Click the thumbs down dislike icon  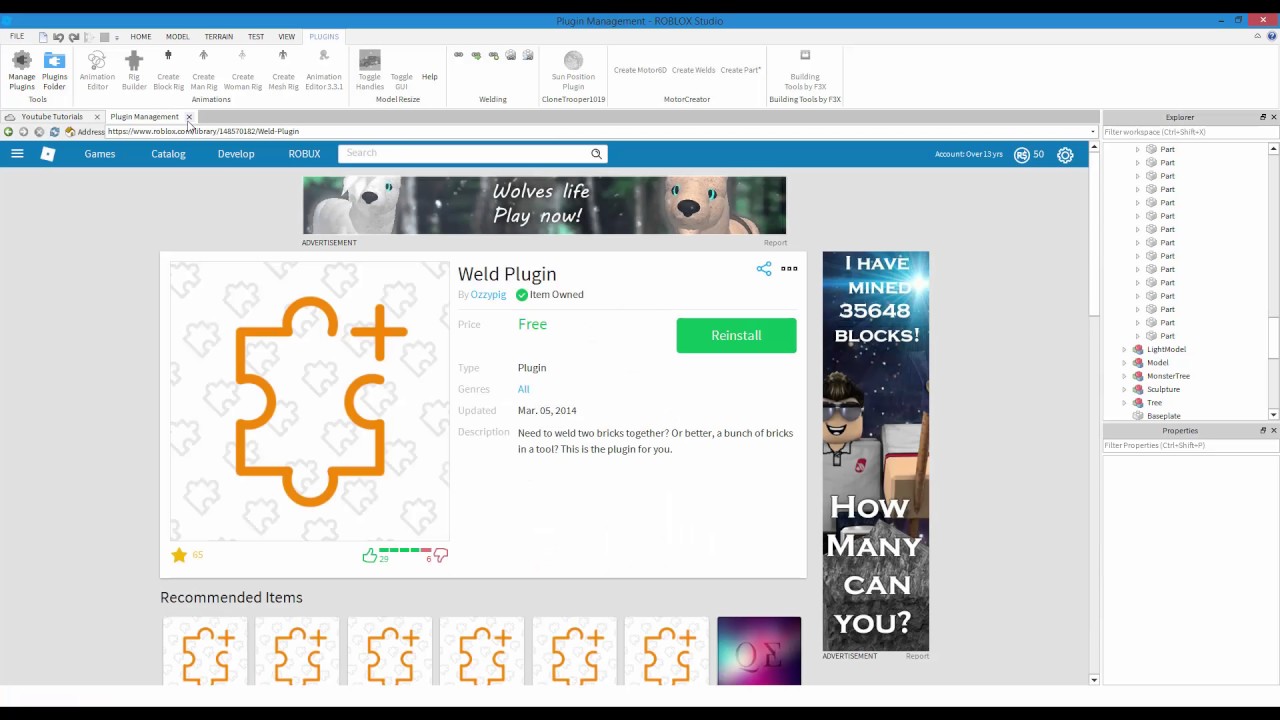tap(441, 555)
